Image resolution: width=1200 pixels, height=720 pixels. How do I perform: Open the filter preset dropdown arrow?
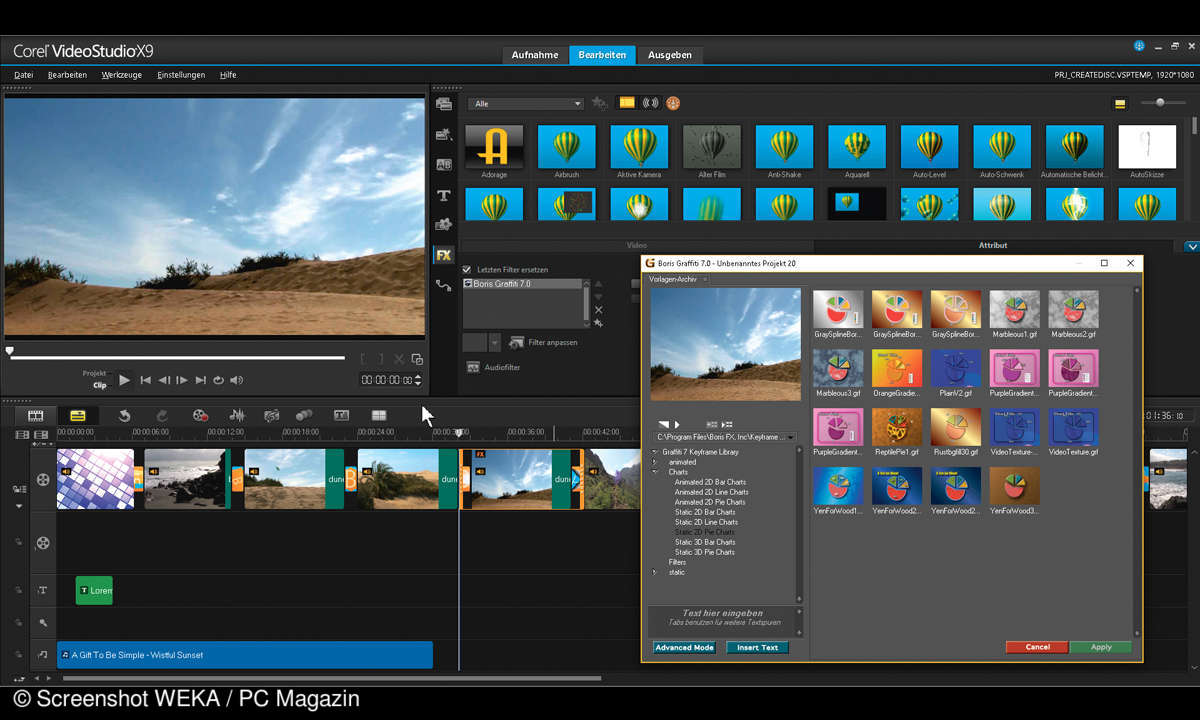[x=495, y=342]
